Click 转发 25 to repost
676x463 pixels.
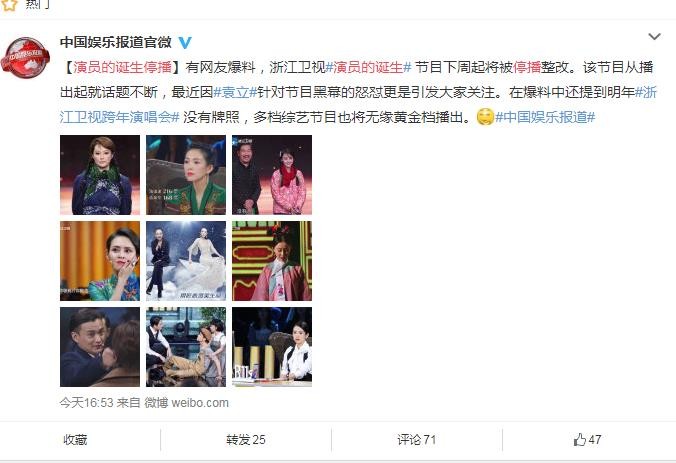(x=246, y=440)
